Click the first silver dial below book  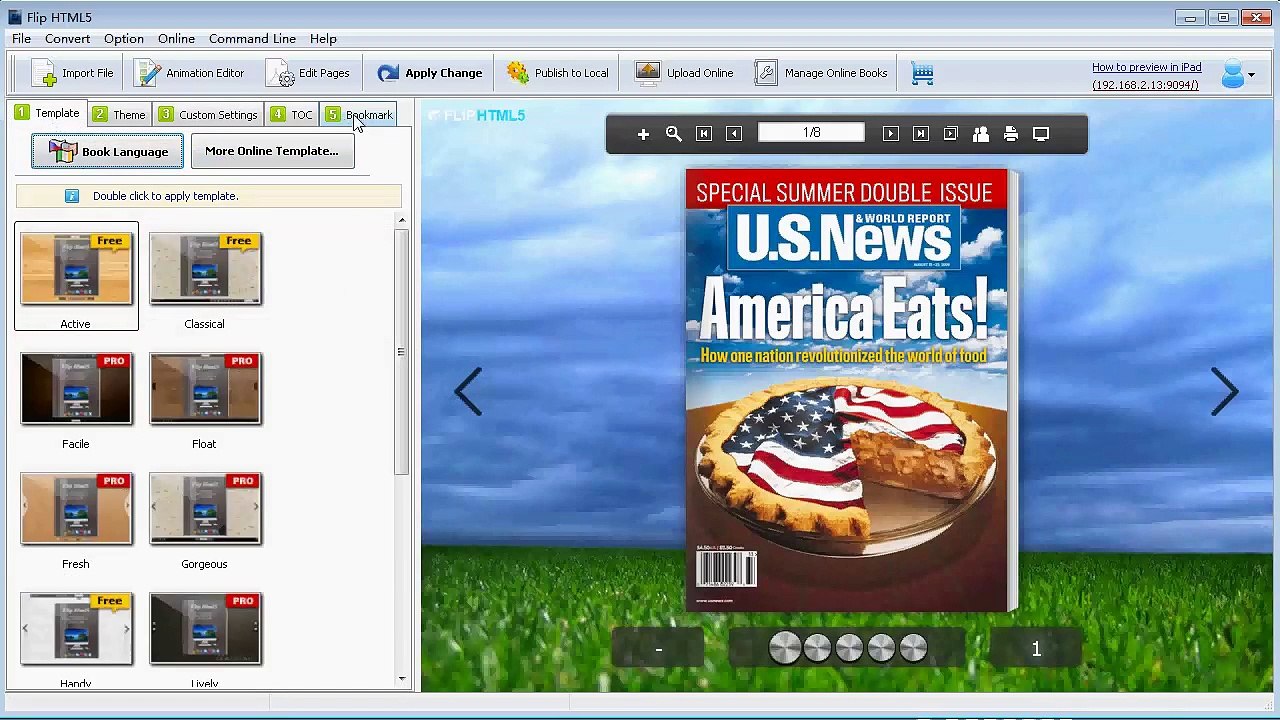[x=785, y=648]
